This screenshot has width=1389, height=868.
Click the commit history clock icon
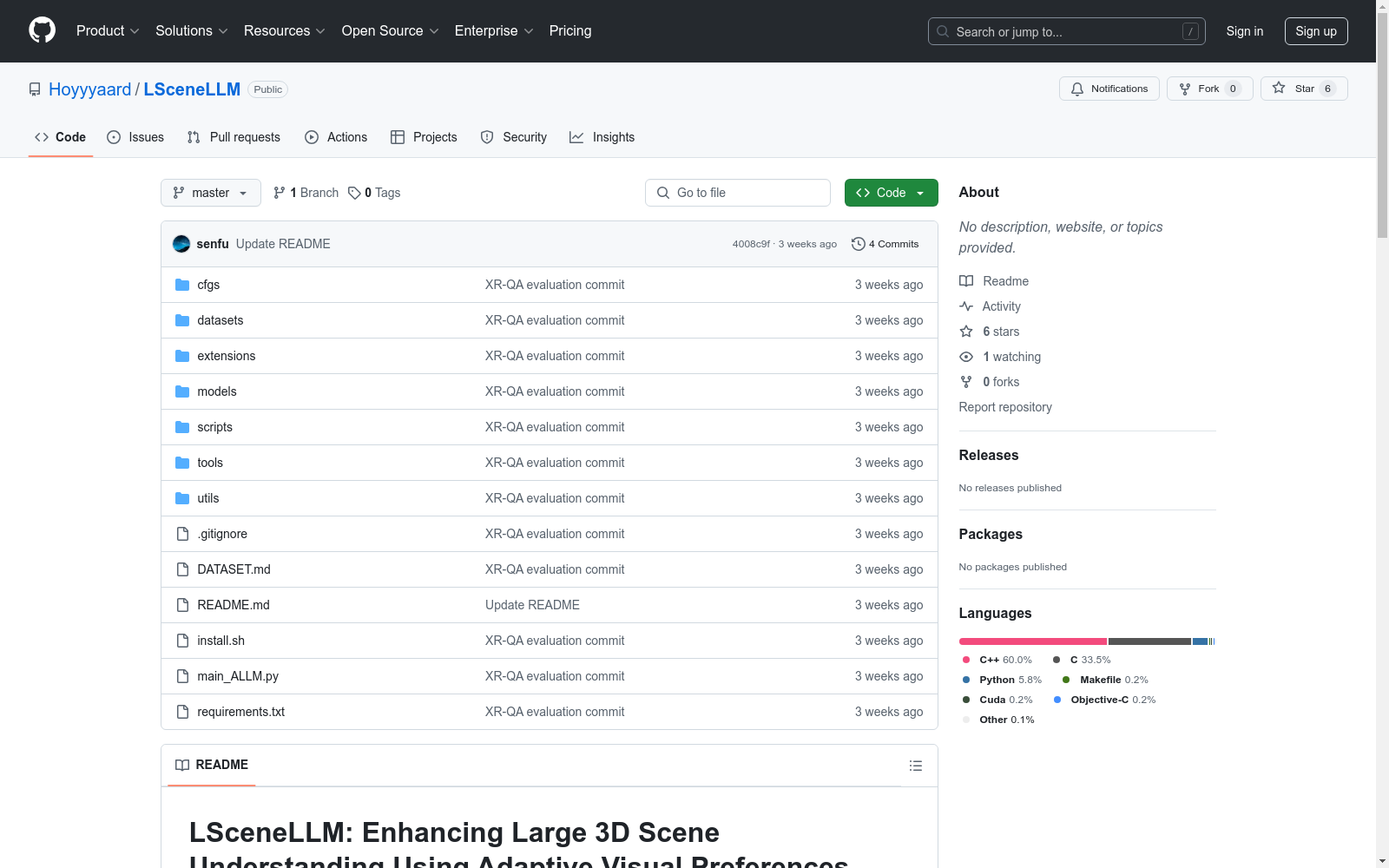coord(859,244)
